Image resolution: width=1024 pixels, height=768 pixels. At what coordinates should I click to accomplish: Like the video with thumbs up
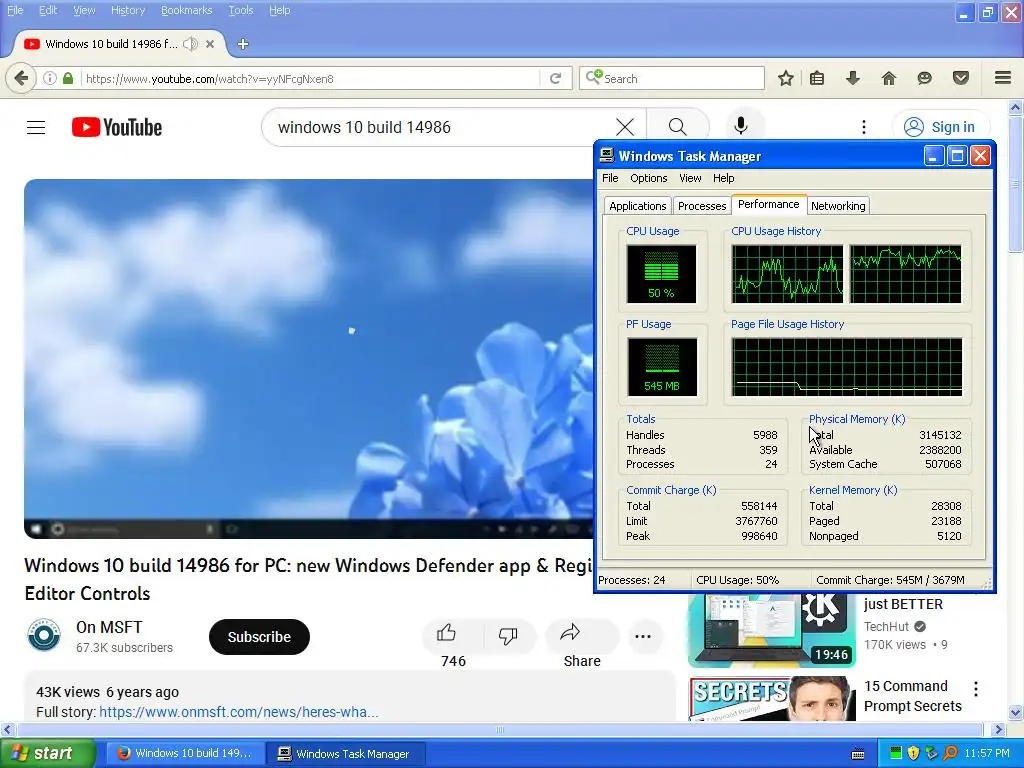click(447, 633)
